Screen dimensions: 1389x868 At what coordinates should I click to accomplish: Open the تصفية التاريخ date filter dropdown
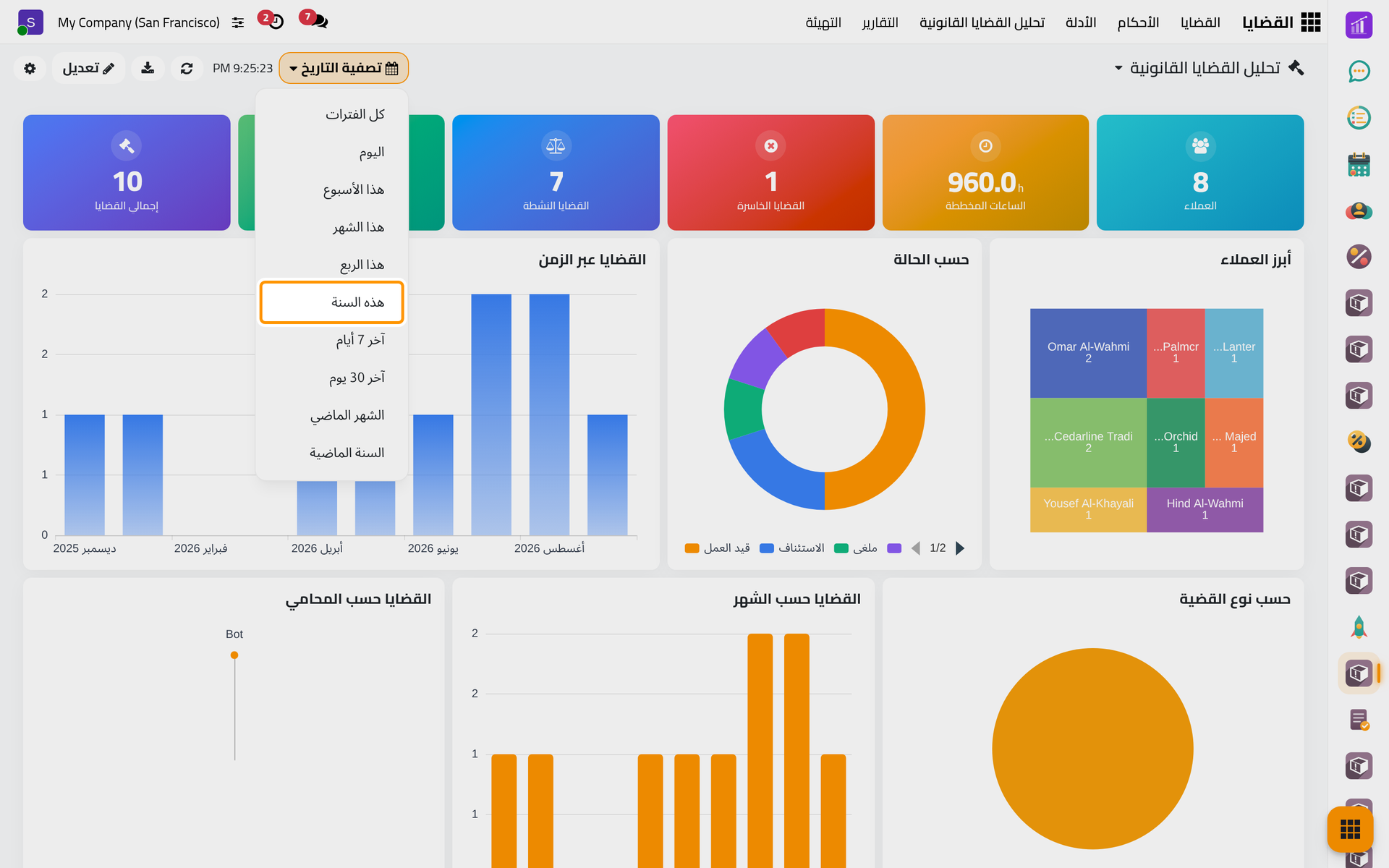point(344,68)
